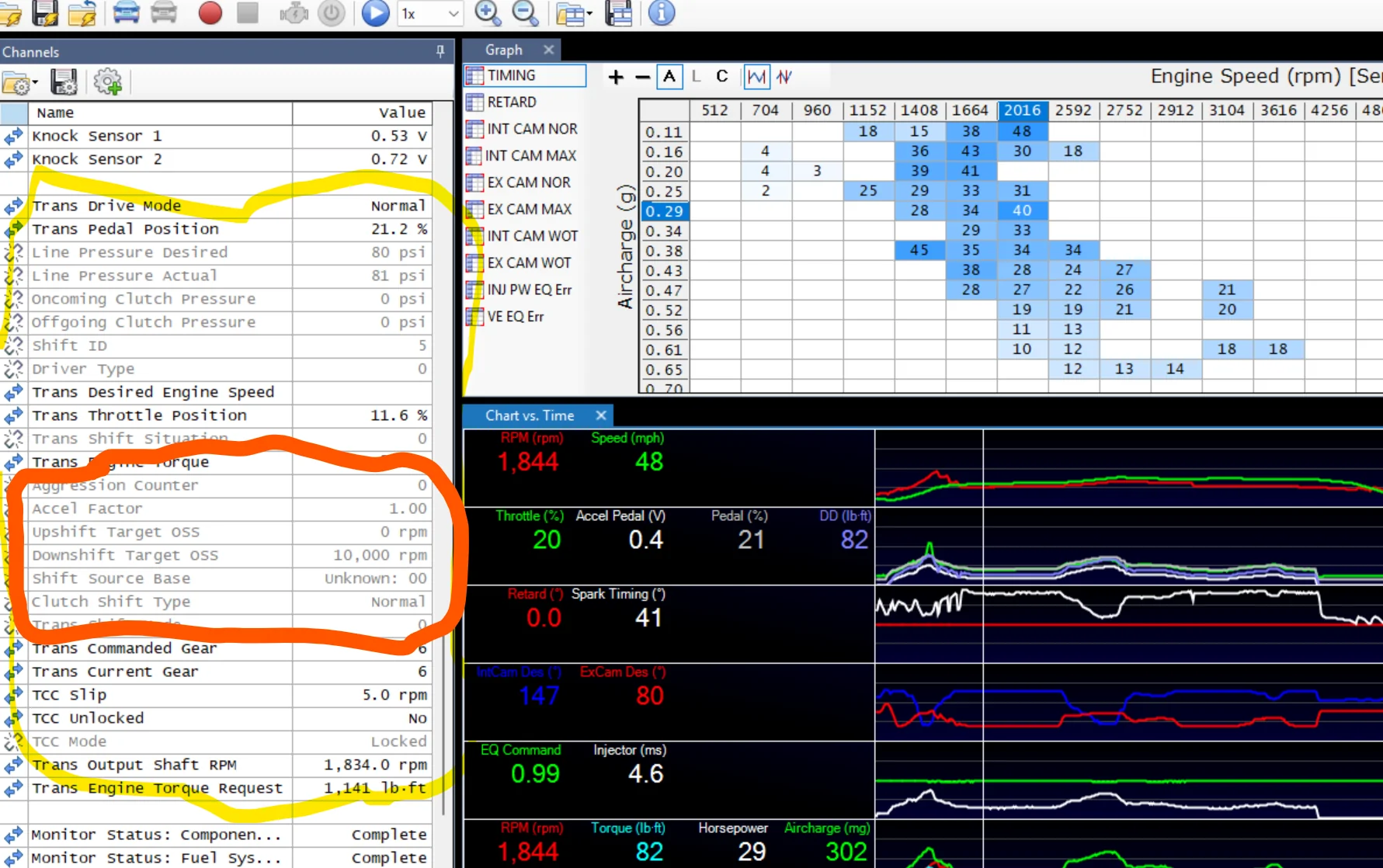Click the 2016 rpm column header
1383x868 pixels.
coord(1022,110)
